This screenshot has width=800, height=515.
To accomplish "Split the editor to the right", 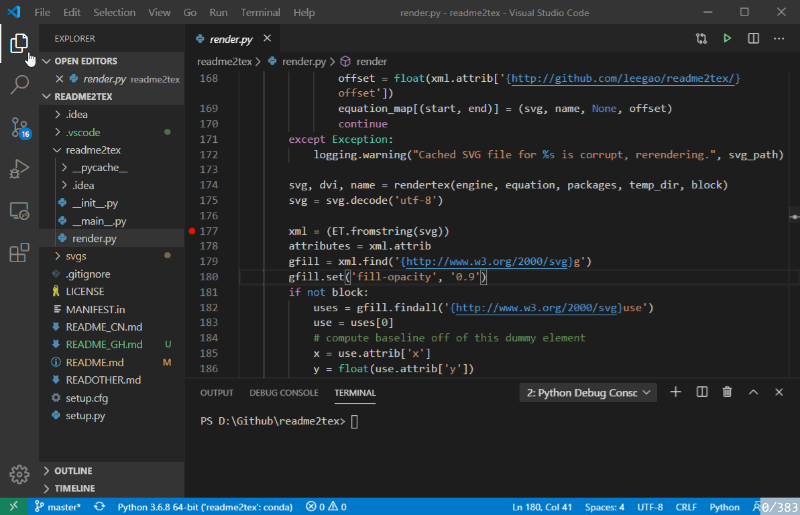I will click(x=753, y=38).
